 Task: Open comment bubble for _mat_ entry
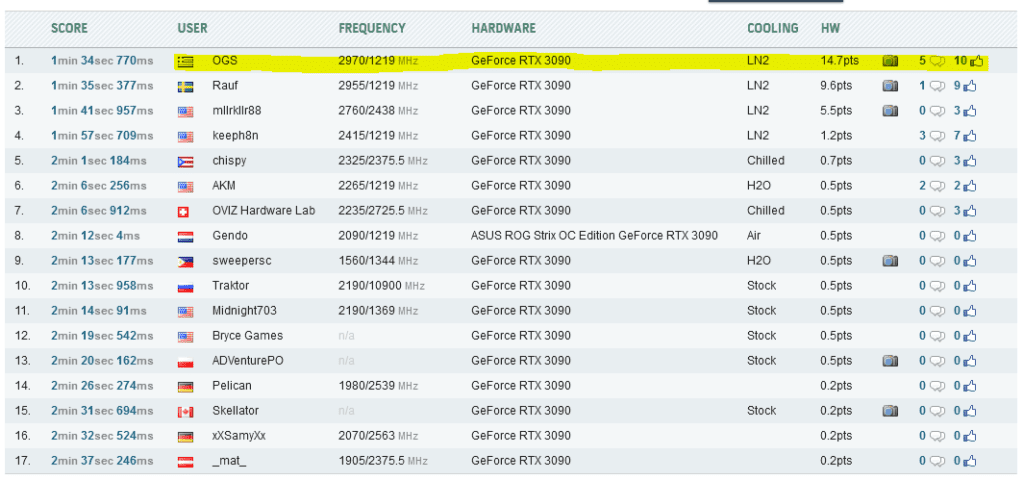pos(937,461)
